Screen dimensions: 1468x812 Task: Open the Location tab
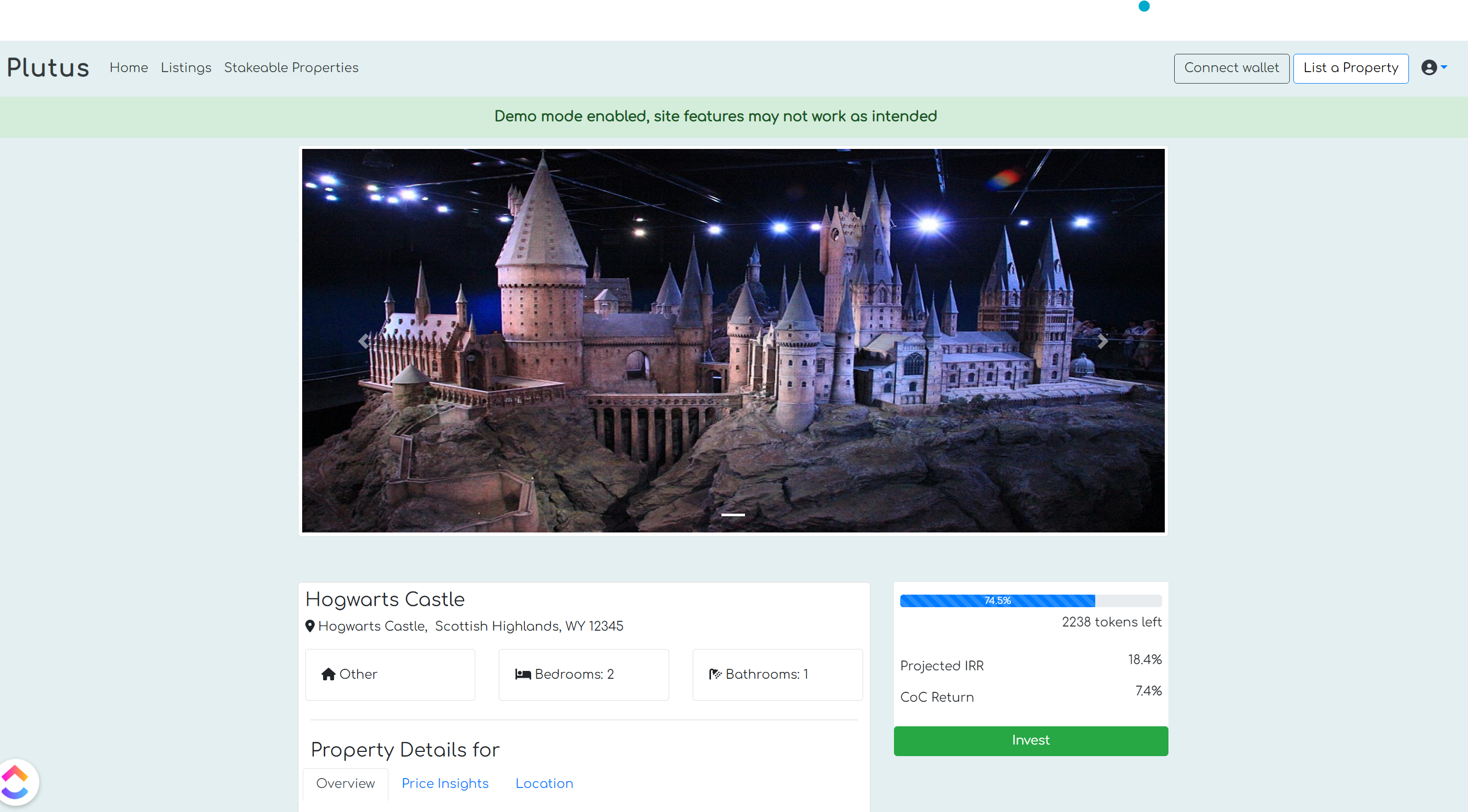[x=544, y=783]
